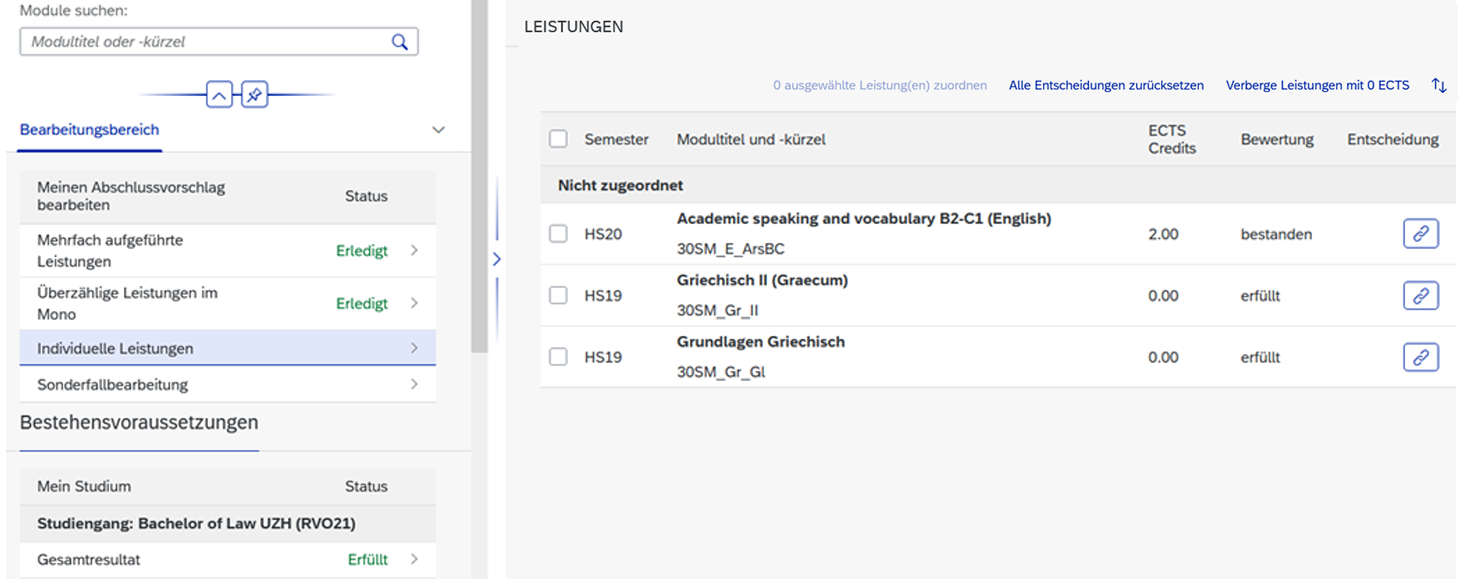Expand the Gesamtresultat row arrow

pos(414,560)
